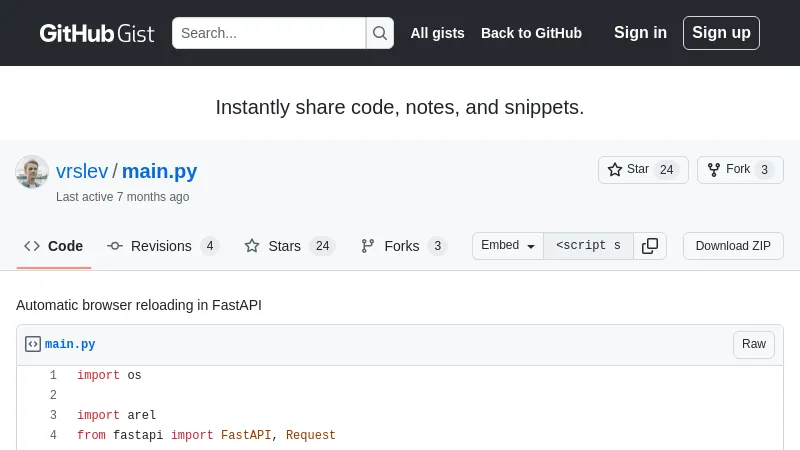Select the embed script text field
Image resolution: width=800 pixels, height=450 pixels.
click(588, 246)
